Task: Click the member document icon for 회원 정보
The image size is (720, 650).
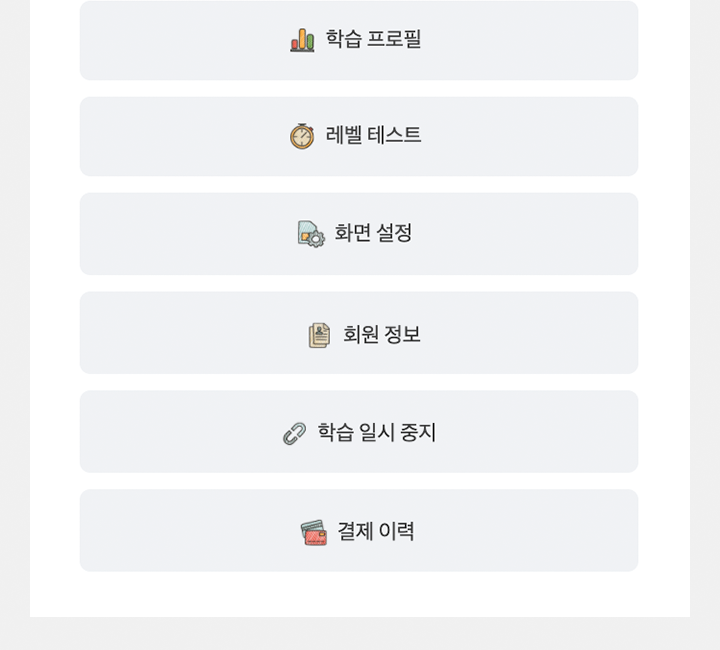Action: pos(319,335)
